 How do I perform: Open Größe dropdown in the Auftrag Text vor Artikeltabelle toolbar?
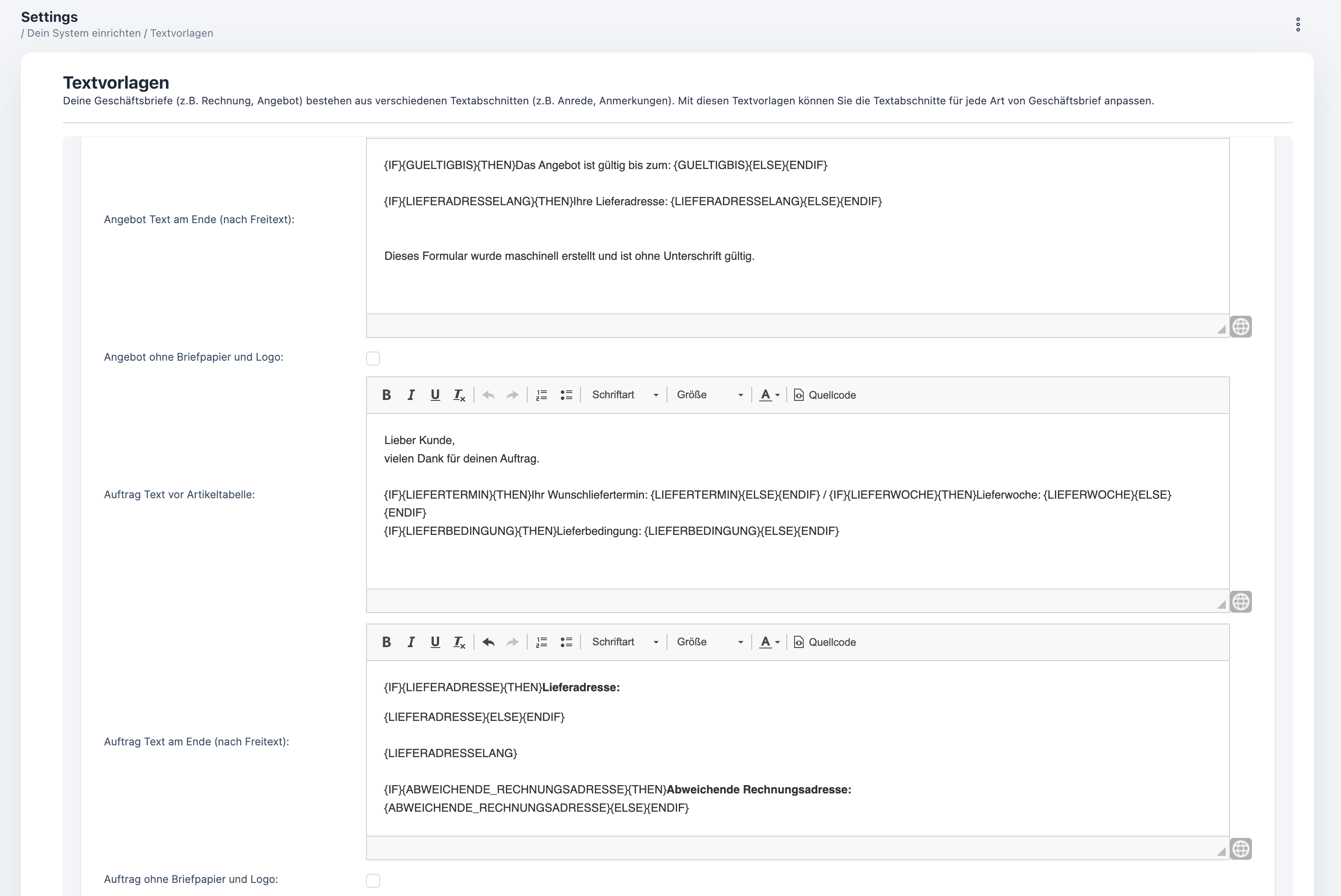tap(709, 395)
